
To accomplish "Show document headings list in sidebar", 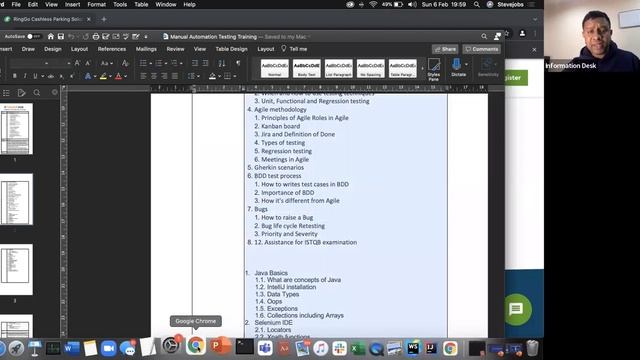I will pos(6,93).
